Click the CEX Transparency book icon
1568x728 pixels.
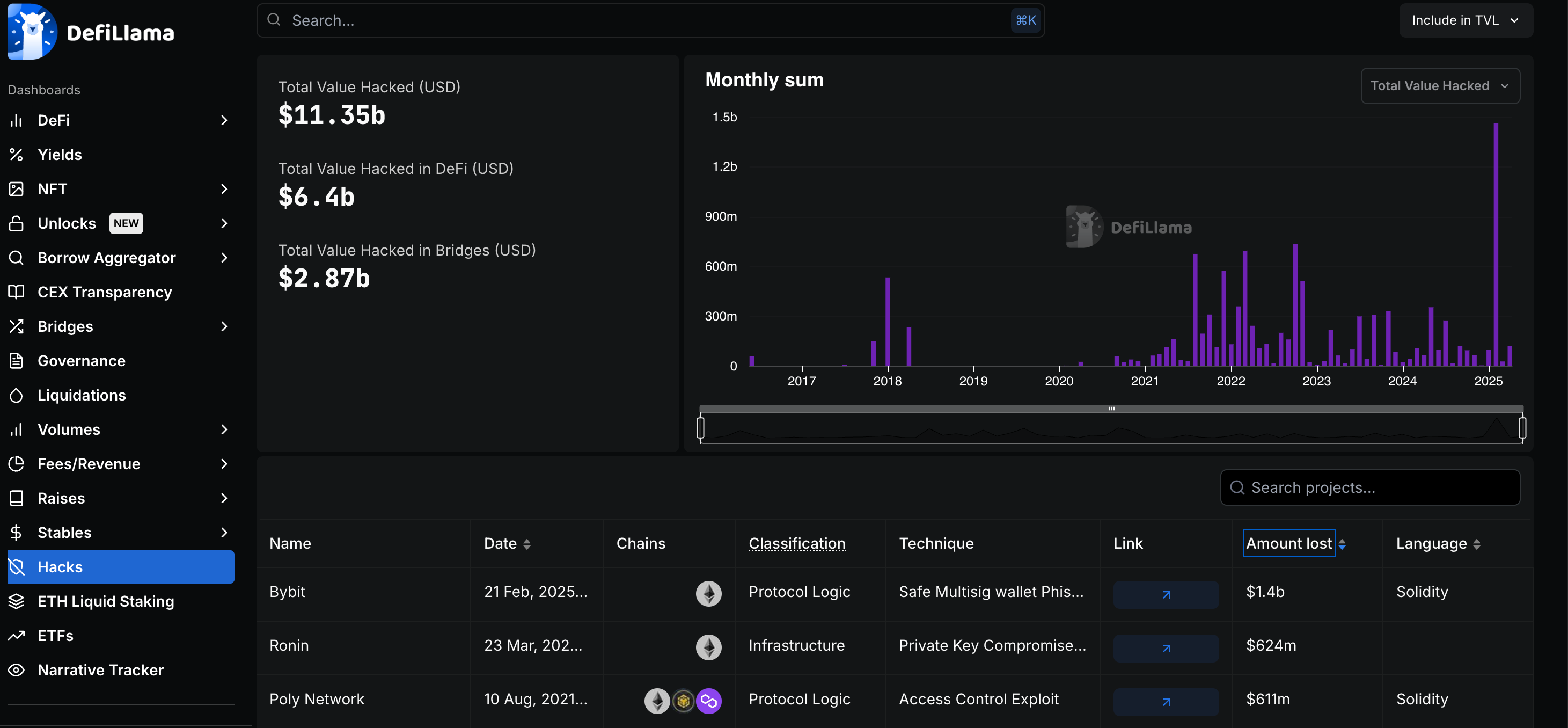point(17,292)
